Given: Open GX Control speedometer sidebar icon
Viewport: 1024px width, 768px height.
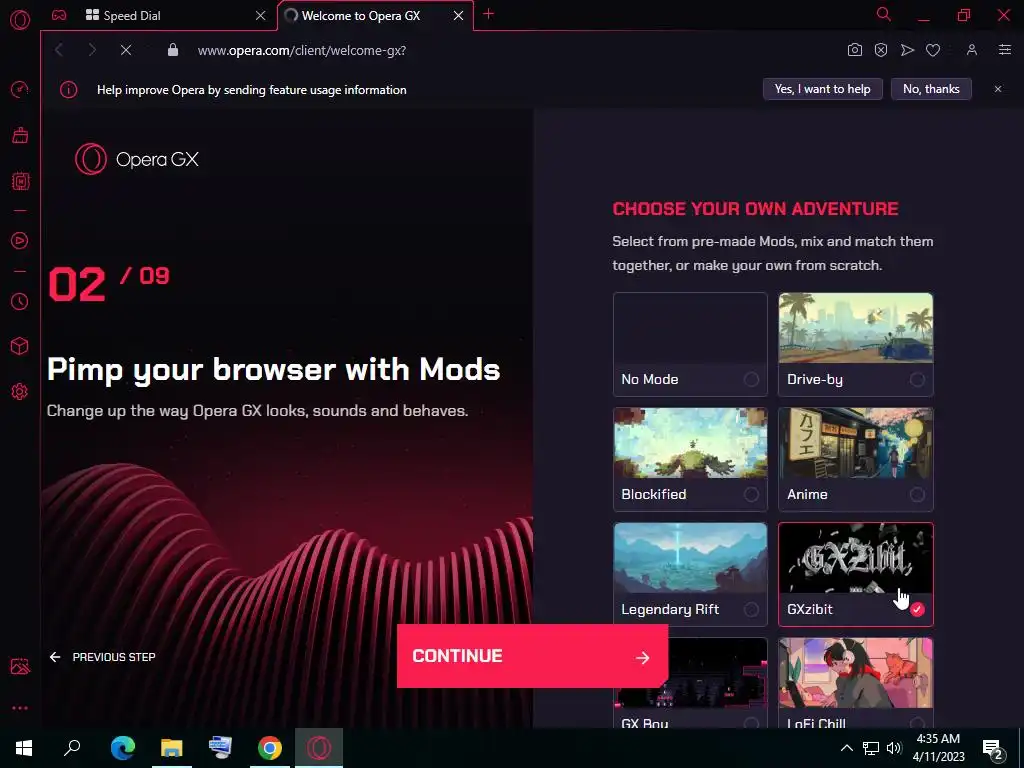Looking at the screenshot, I should pyautogui.click(x=20, y=89).
